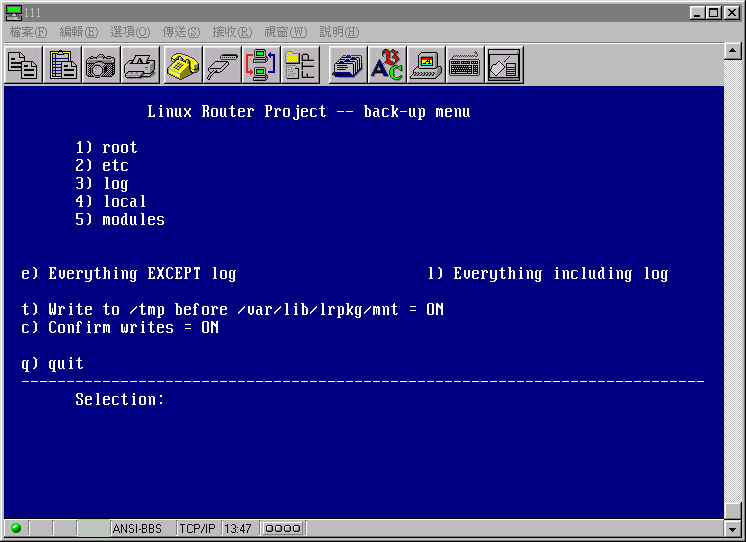Click the scrollbar up arrow
Viewport: 746px width, 542px height.
pos(733,51)
